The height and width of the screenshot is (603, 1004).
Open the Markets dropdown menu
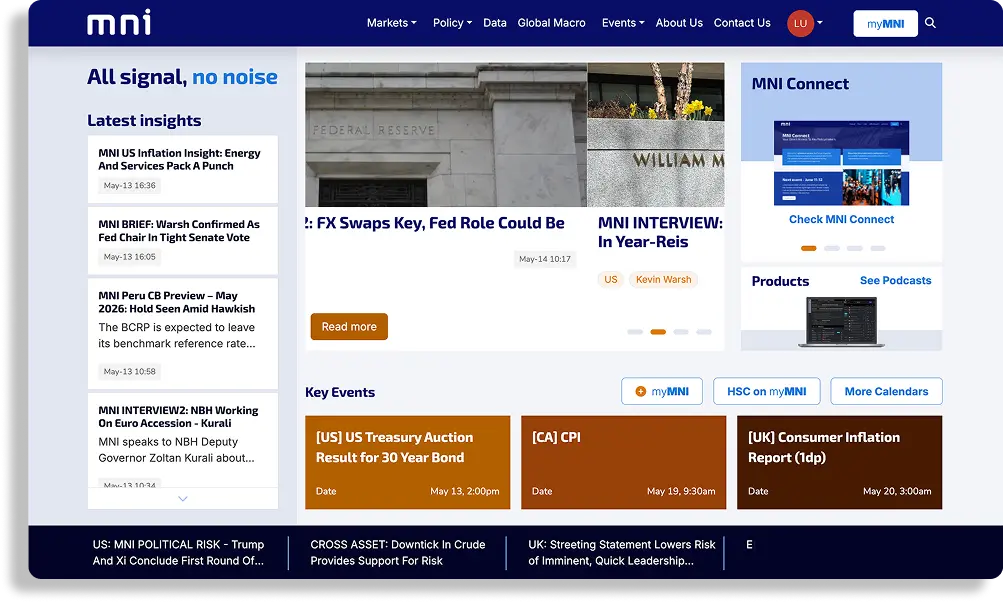391,23
